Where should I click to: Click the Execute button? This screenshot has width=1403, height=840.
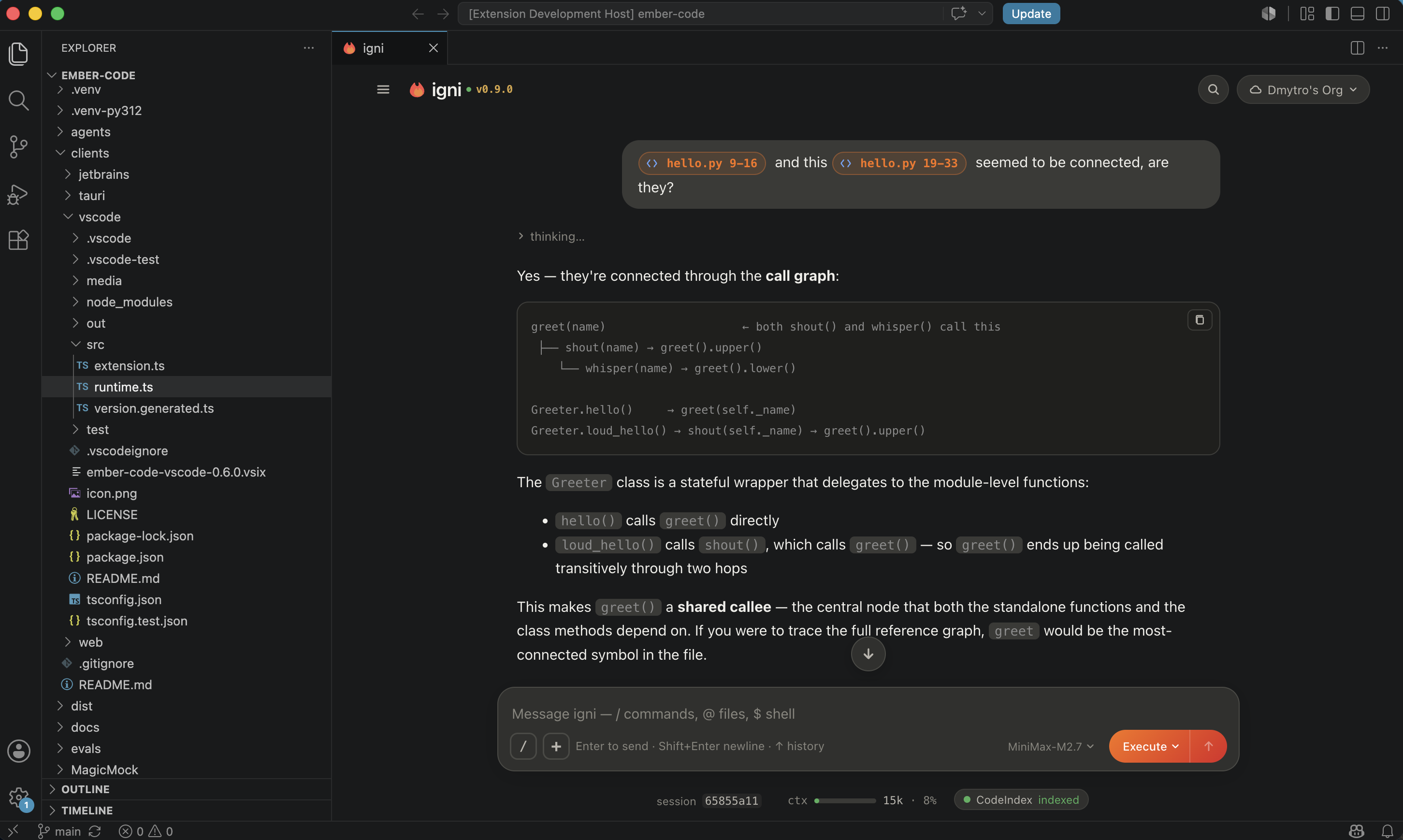pos(1149,746)
